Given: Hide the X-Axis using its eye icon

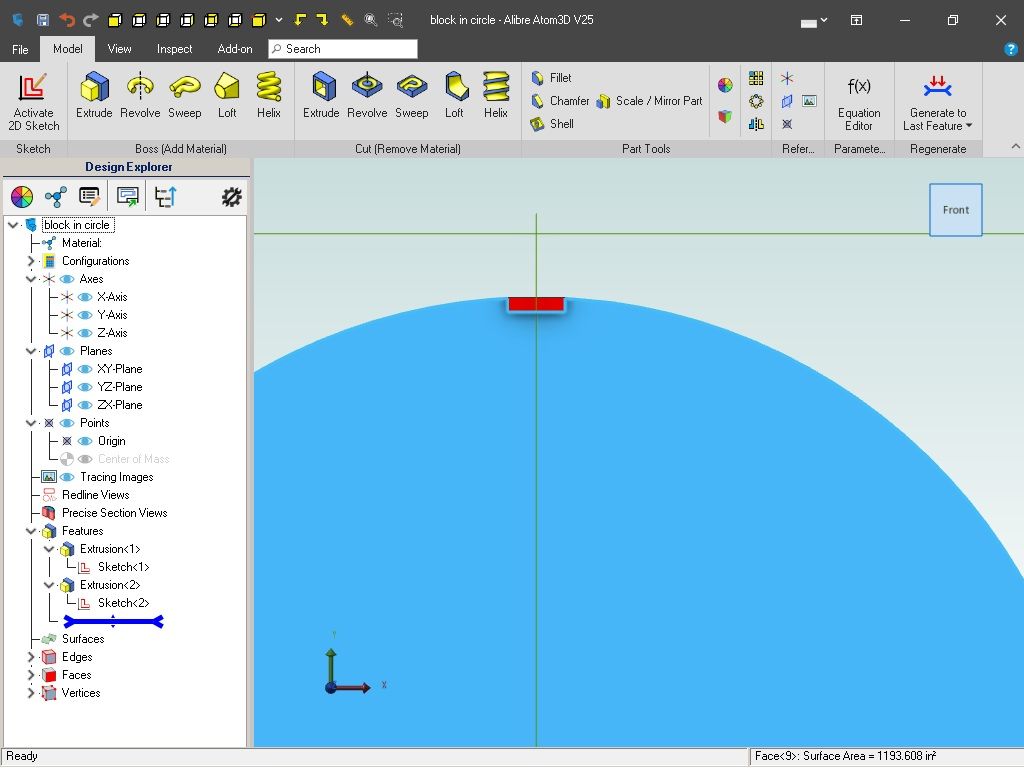Looking at the screenshot, I should 85,297.
